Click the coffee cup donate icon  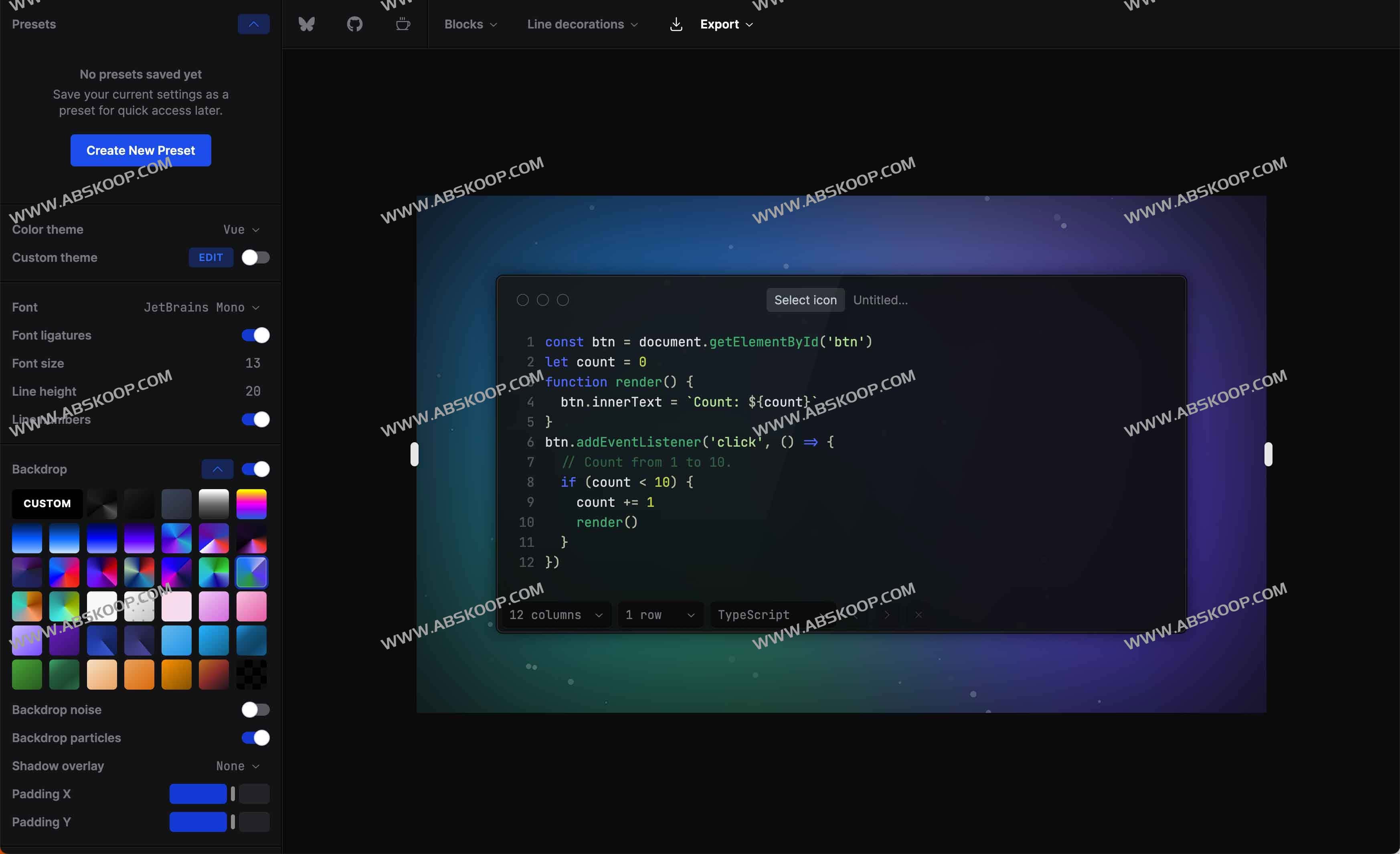403,24
